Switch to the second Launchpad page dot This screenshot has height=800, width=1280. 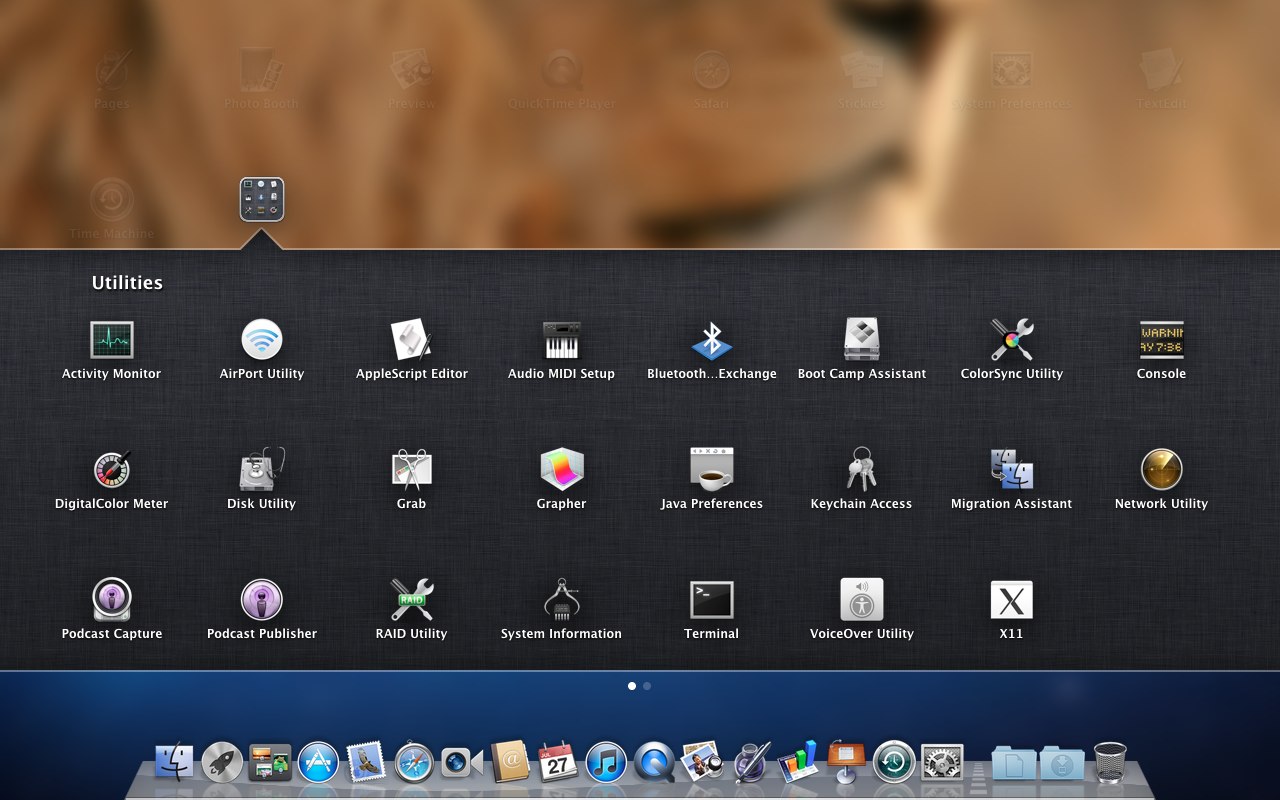pyautogui.click(x=647, y=686)
